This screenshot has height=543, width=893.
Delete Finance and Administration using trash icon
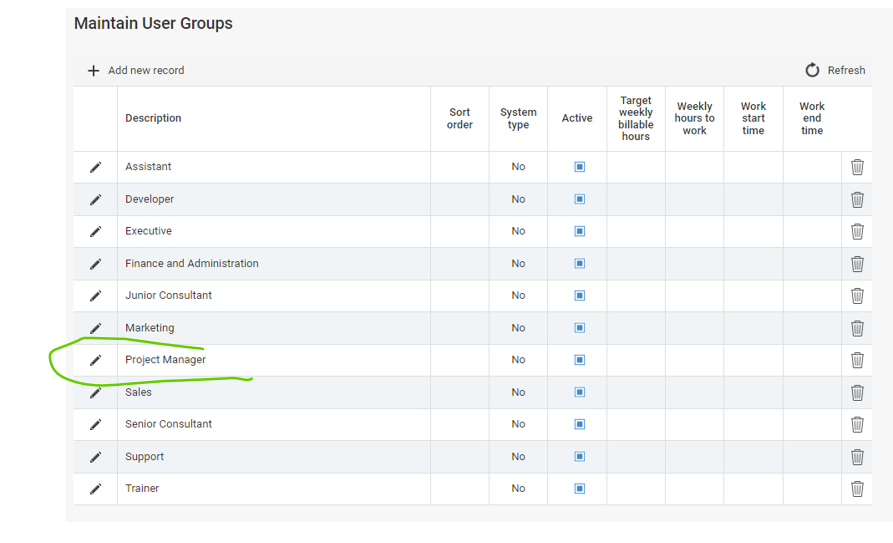[857, 264]
